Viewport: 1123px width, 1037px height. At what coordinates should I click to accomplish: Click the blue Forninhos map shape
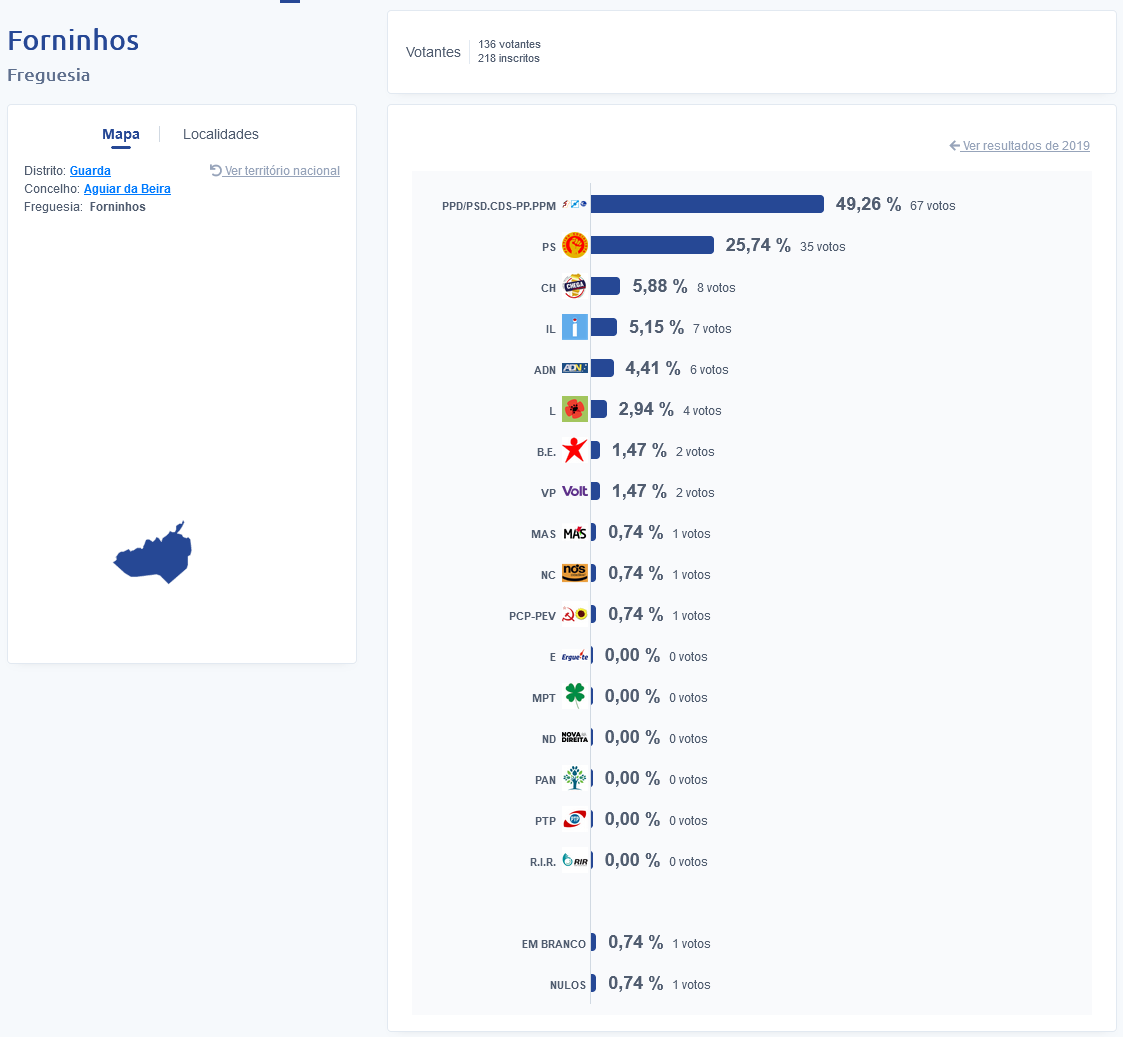click(x=156, y=557)
